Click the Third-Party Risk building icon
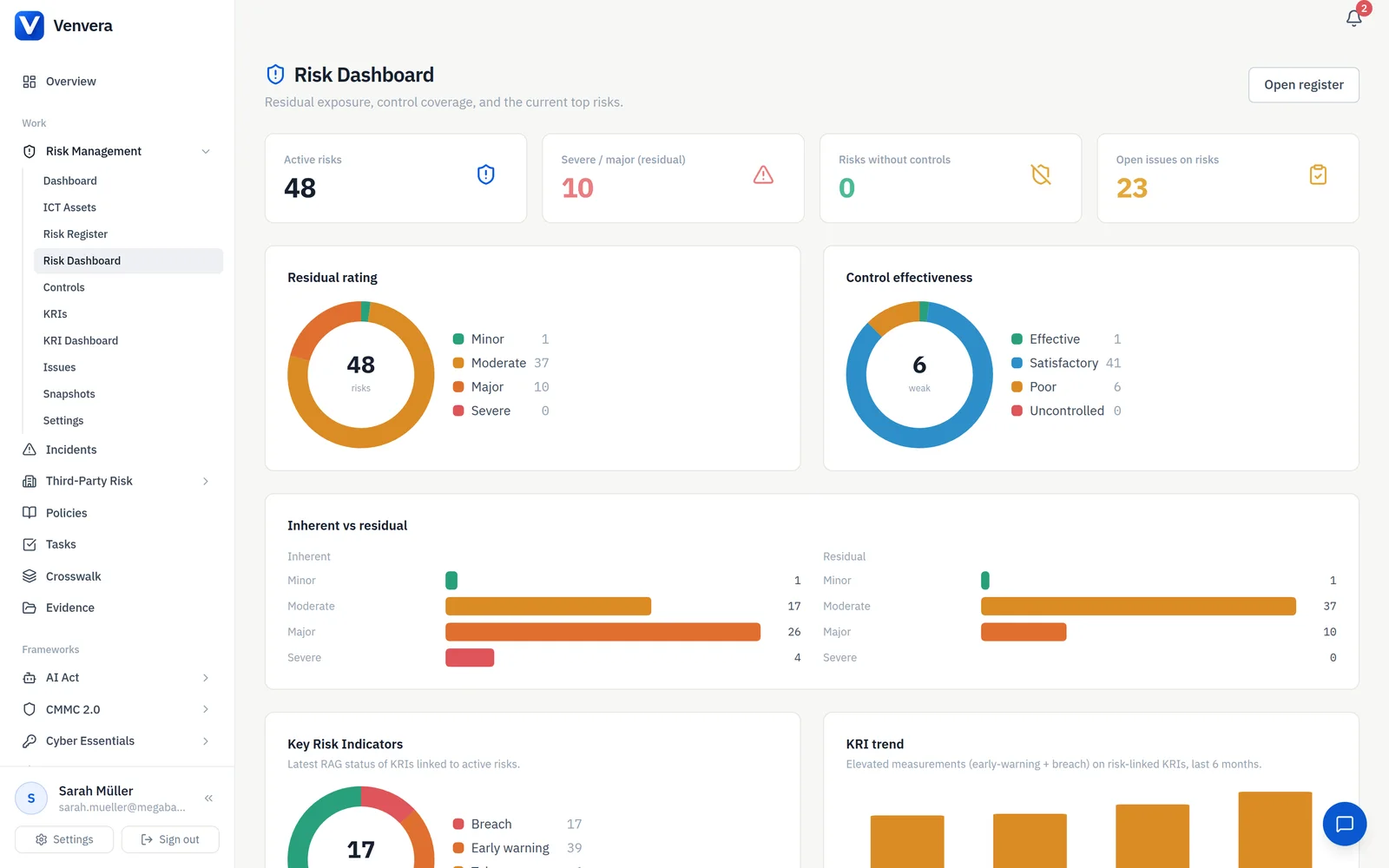Screen dimensions: 1389x868 30,481
